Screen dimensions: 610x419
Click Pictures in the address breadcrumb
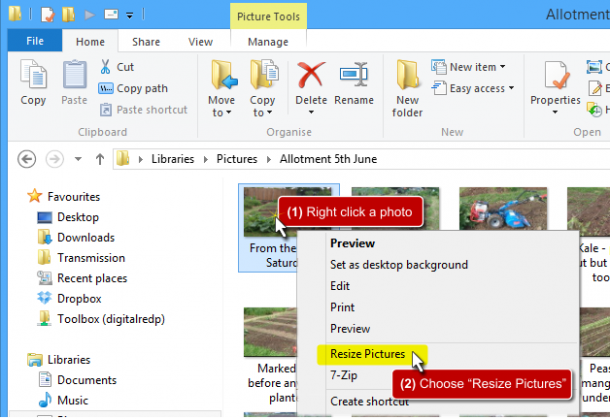click(x=237, y=159)
